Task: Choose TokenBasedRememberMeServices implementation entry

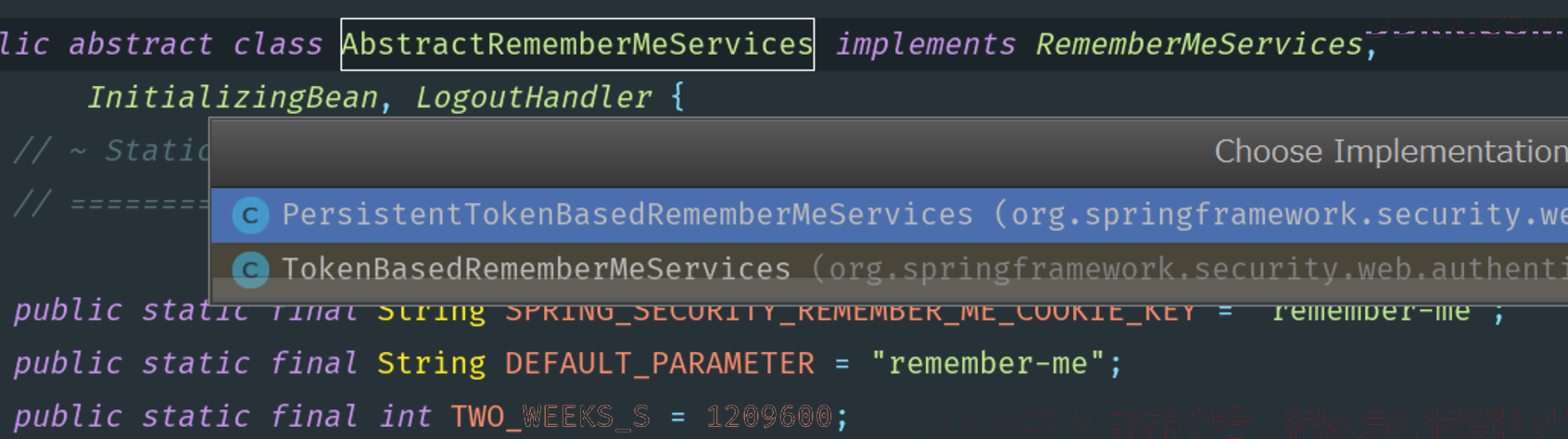Action: click(x=890, y=270)
